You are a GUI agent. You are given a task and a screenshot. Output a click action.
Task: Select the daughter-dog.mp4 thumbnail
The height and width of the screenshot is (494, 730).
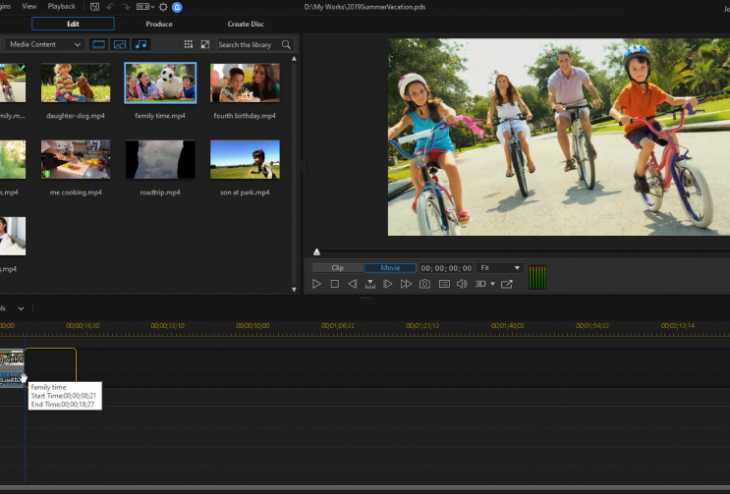pos(75,83)
